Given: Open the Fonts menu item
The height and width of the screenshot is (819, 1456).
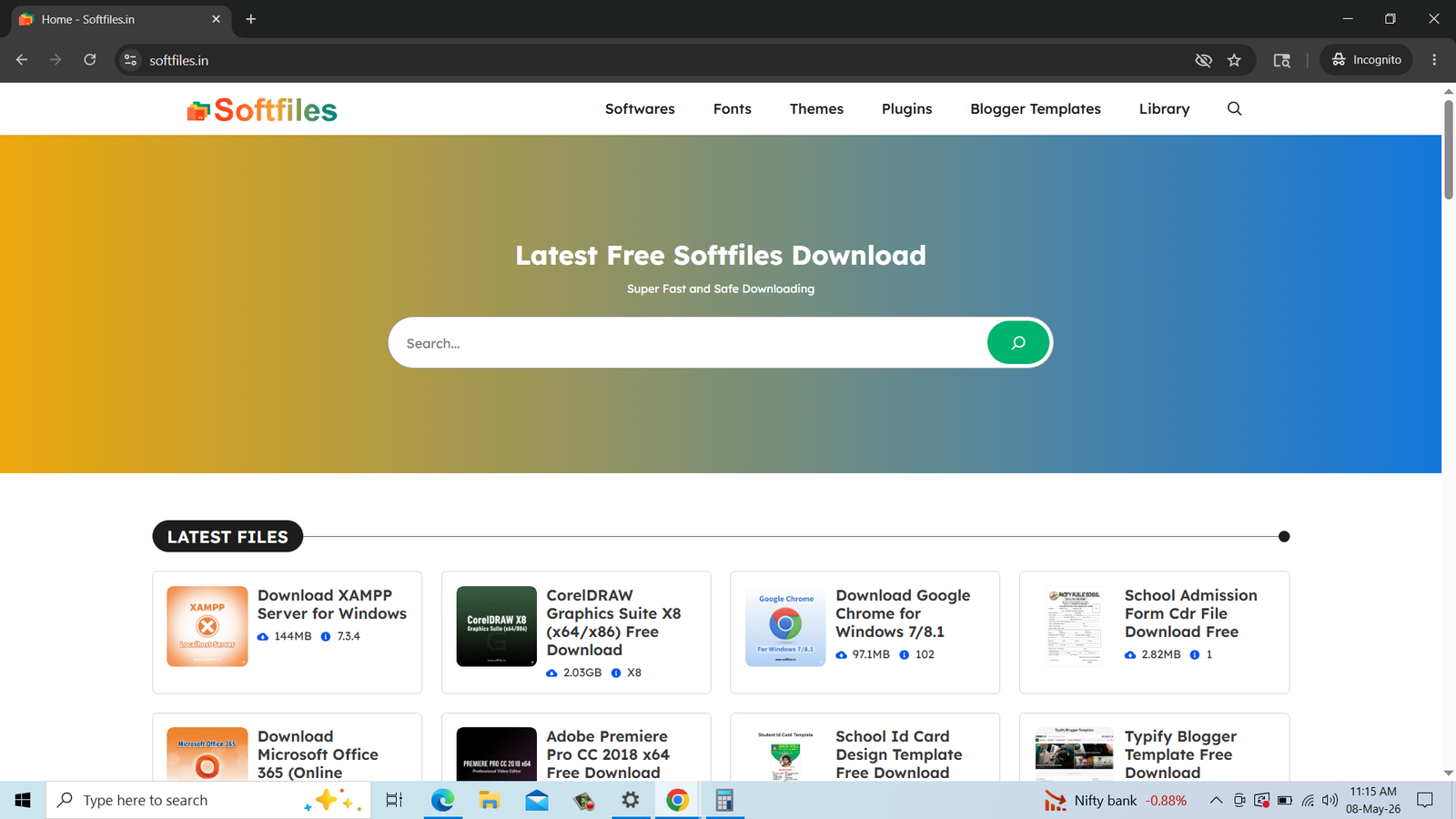Looking at the screenshot, I should [733, 108].
